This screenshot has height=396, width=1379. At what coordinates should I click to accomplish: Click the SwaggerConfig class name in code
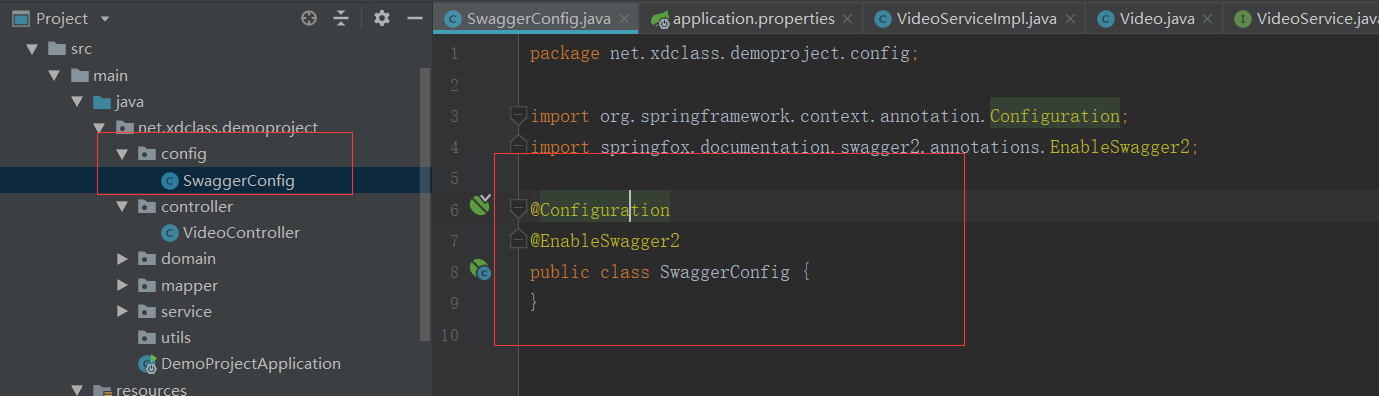tap(725, 272)
